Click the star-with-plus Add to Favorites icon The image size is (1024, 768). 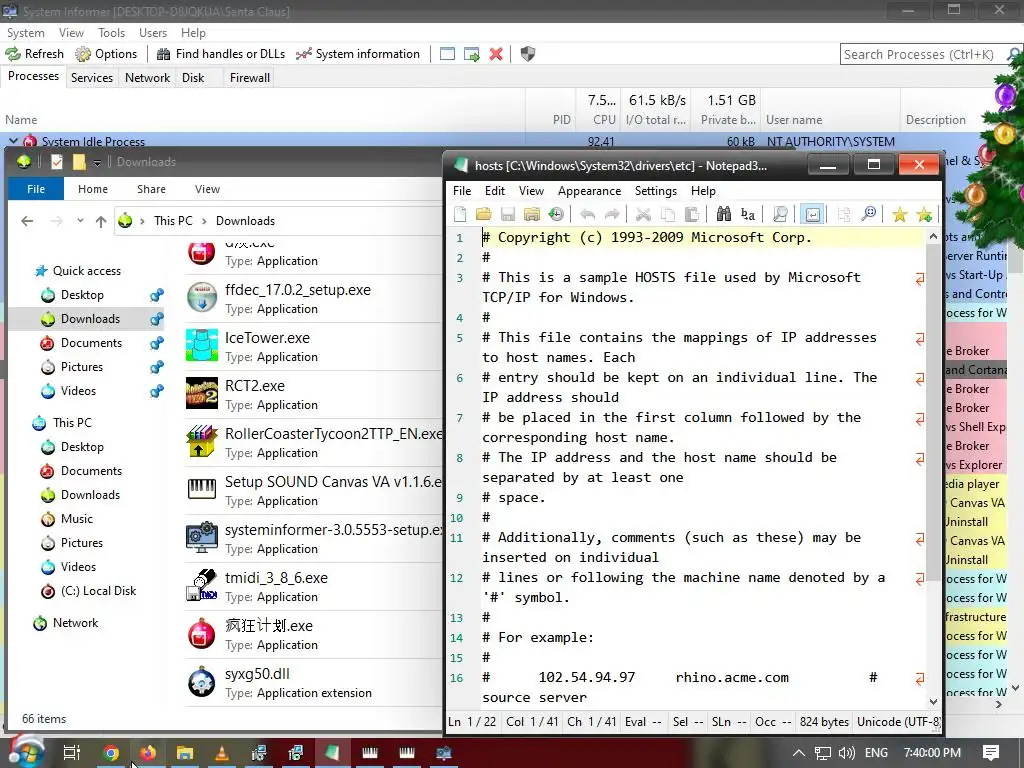[924, 214]
